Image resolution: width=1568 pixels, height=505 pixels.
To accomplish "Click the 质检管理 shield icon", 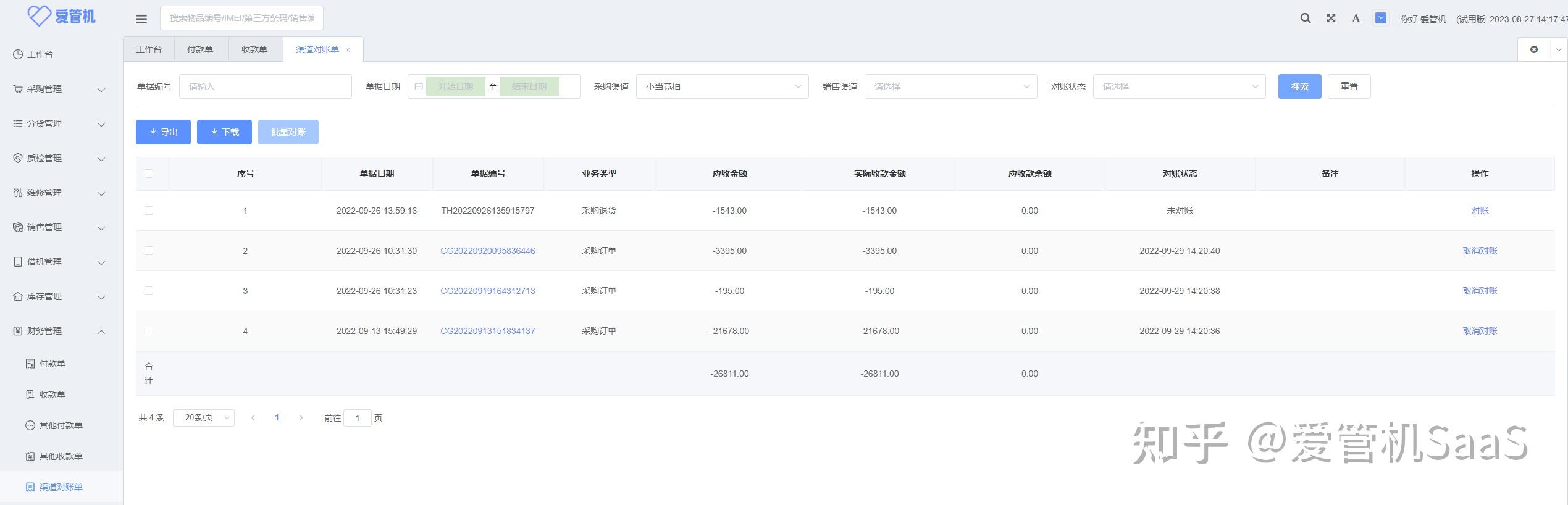I will pos(18,158).
